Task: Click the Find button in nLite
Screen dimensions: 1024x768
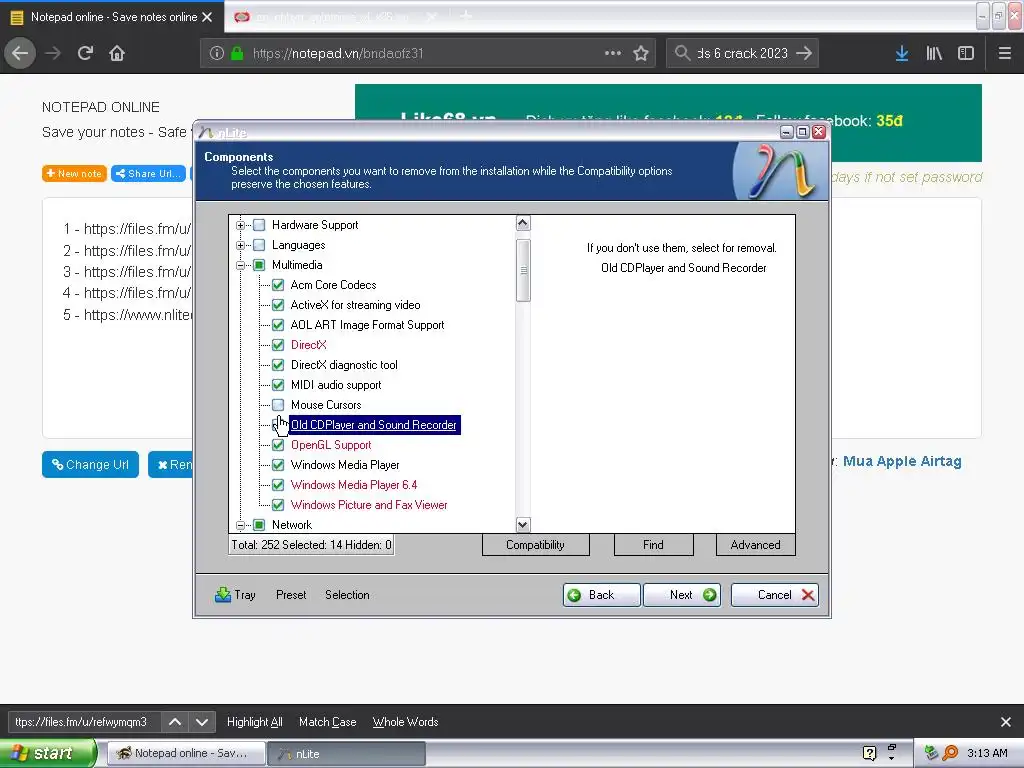Action: (x=653, y=545)
